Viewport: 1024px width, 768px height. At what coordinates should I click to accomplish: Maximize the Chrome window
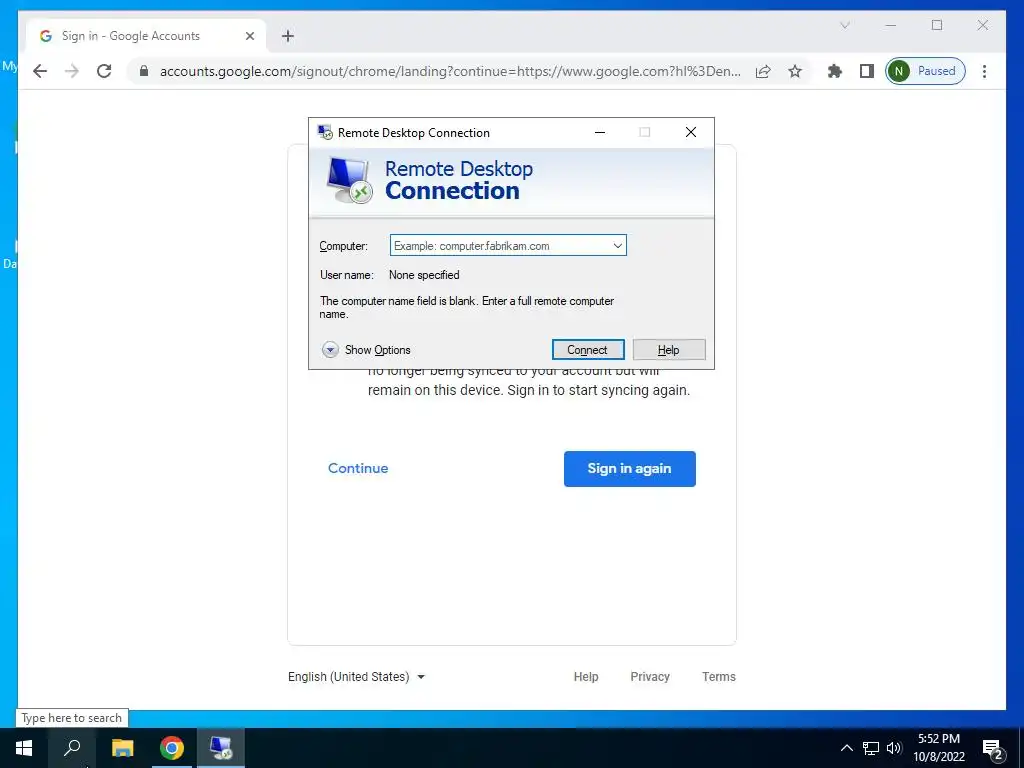tap(937, 25)
